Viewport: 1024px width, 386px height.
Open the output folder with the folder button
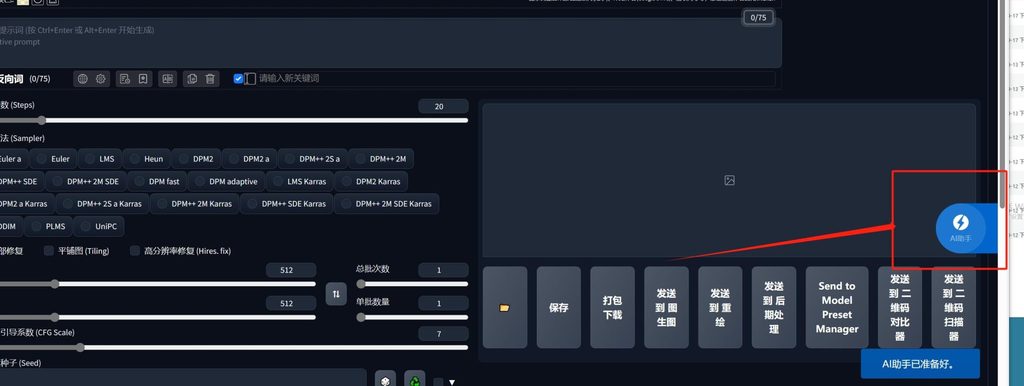[x=505, y=307]
